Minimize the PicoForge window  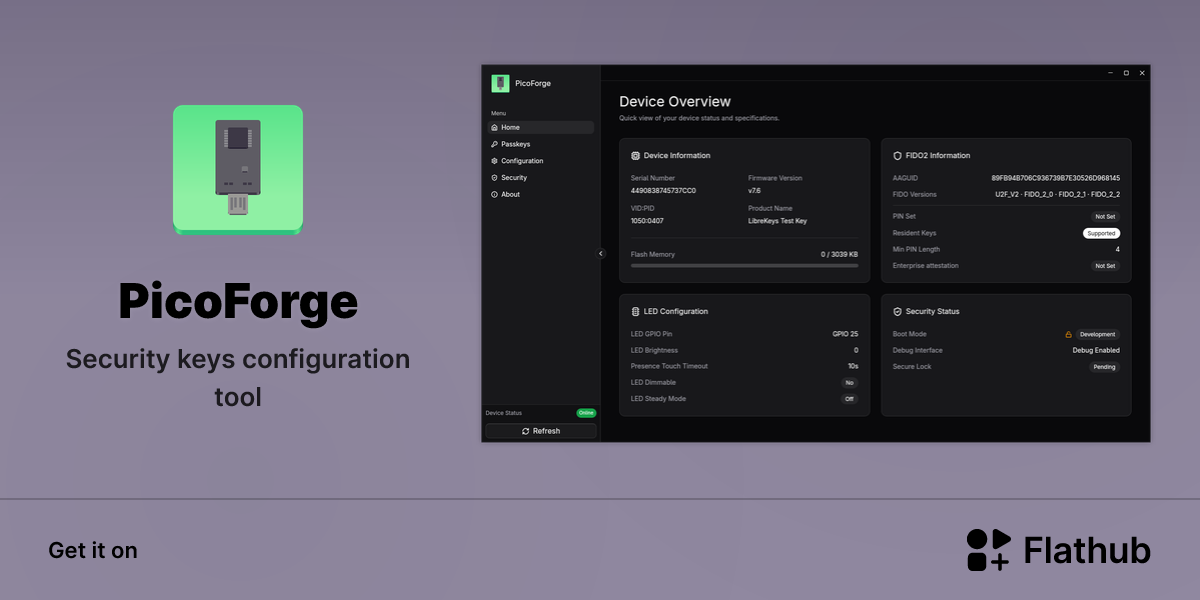(1110, 73)
